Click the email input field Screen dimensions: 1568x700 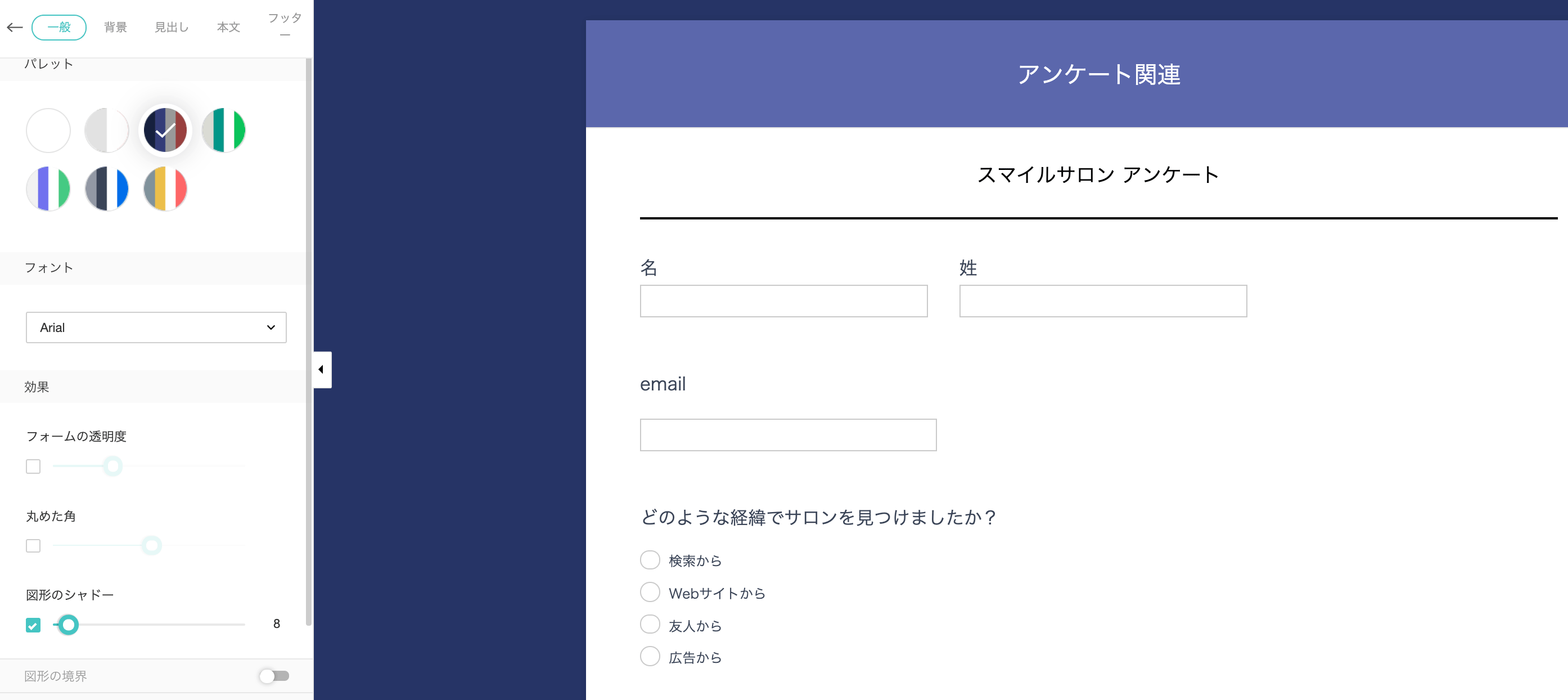(787, 435)
